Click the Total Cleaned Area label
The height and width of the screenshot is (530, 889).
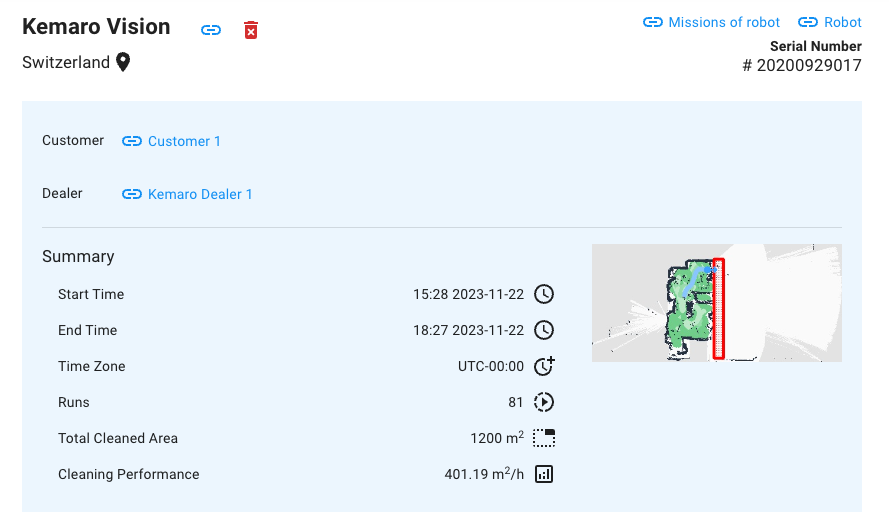pyautogui.click(x=118, y=438)
